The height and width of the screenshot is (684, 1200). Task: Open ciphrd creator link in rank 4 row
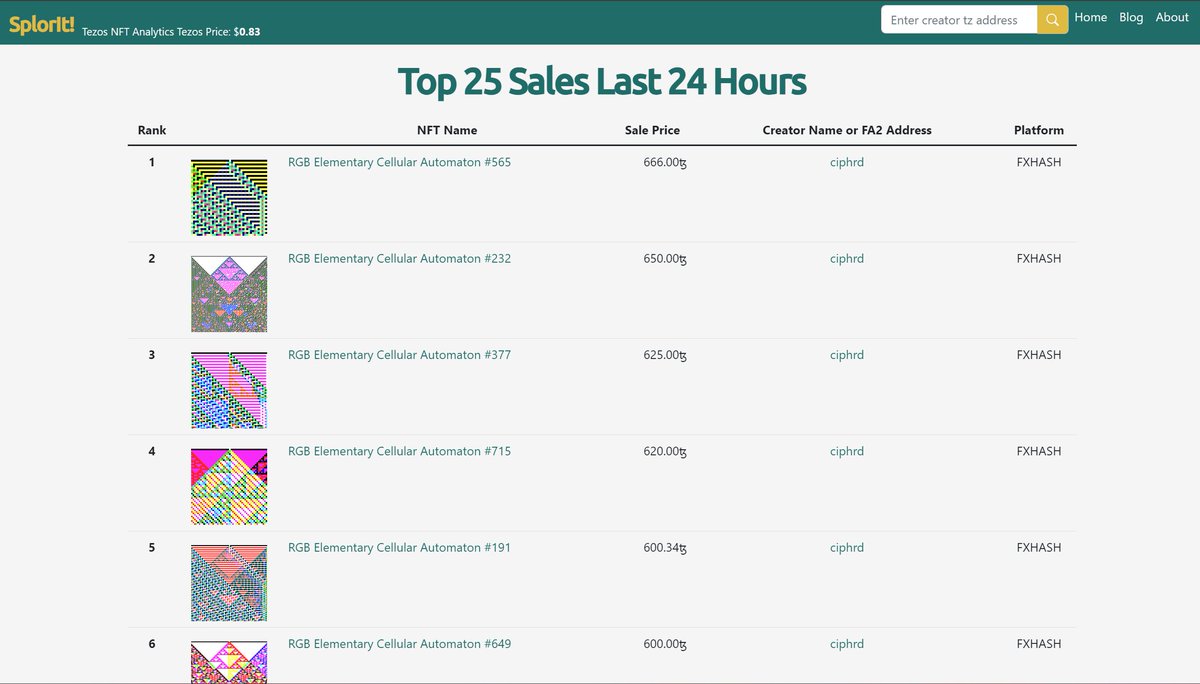tap(847, 451)
